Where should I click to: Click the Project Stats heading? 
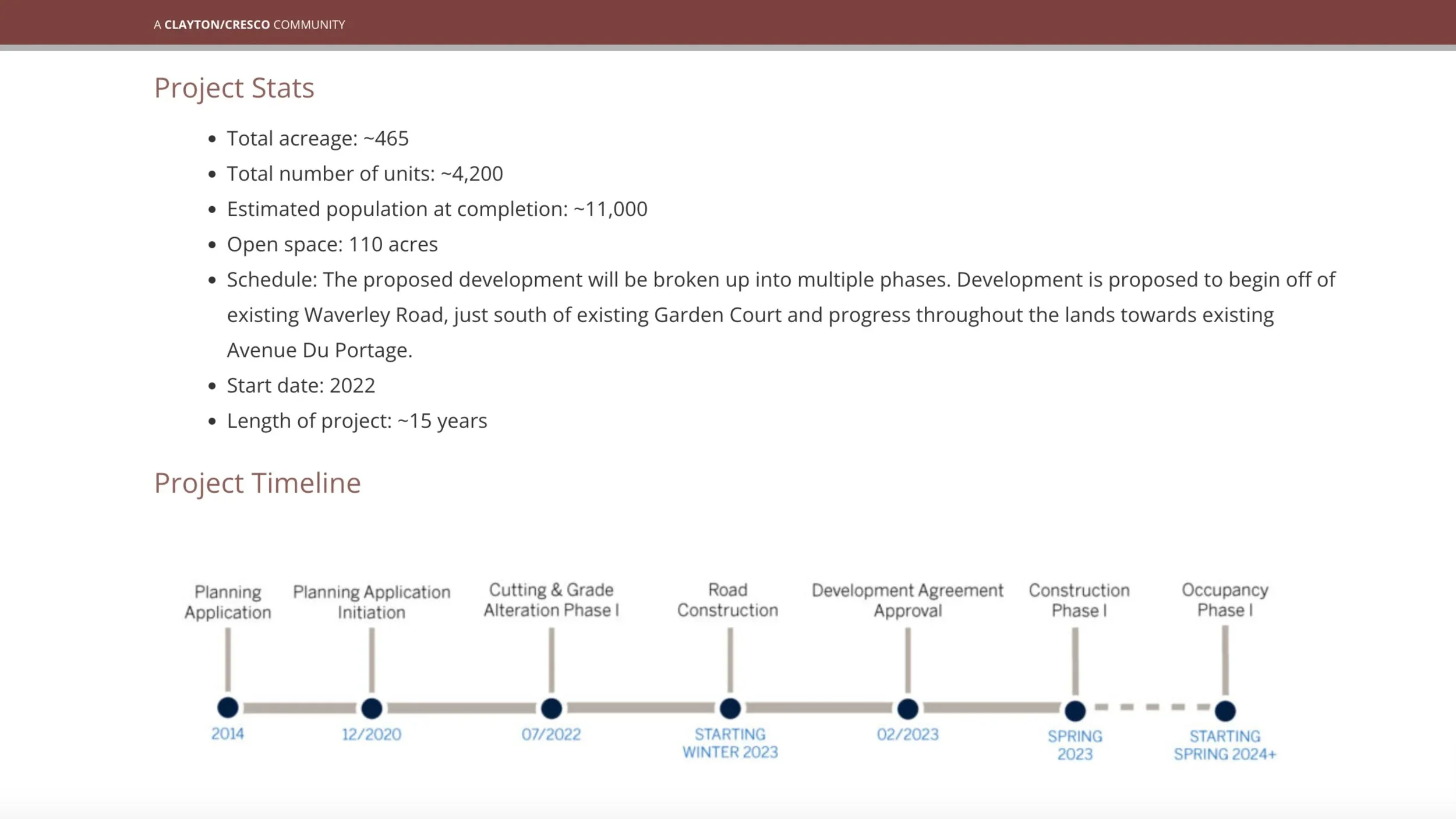point(234,88)
